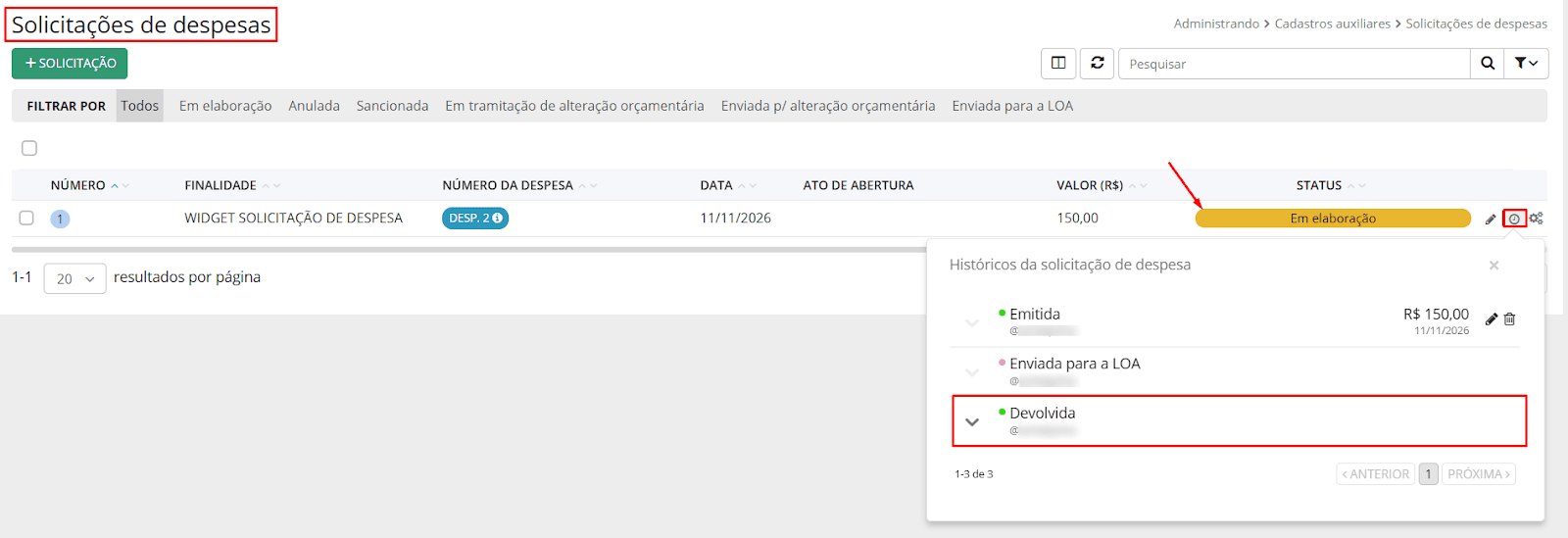
Task: Click the + SOLICITAÇÃO button
Action: [70, 64]
